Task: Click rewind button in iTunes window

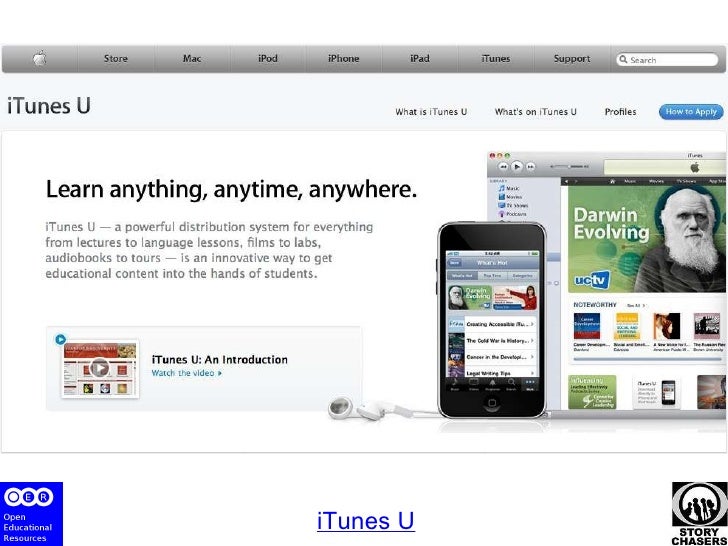Action: tap(503, 166)
